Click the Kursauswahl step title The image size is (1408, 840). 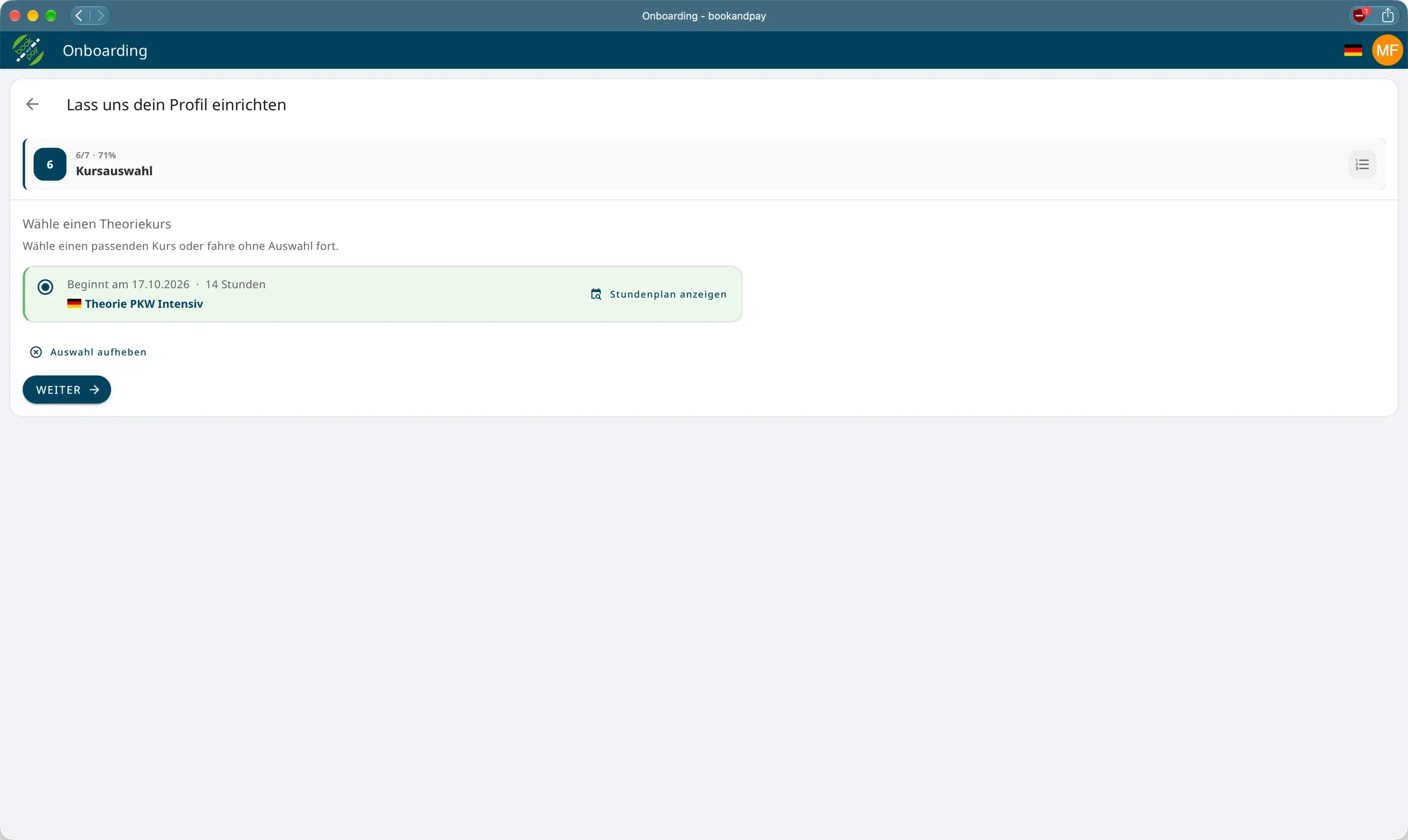click(114, 171)
